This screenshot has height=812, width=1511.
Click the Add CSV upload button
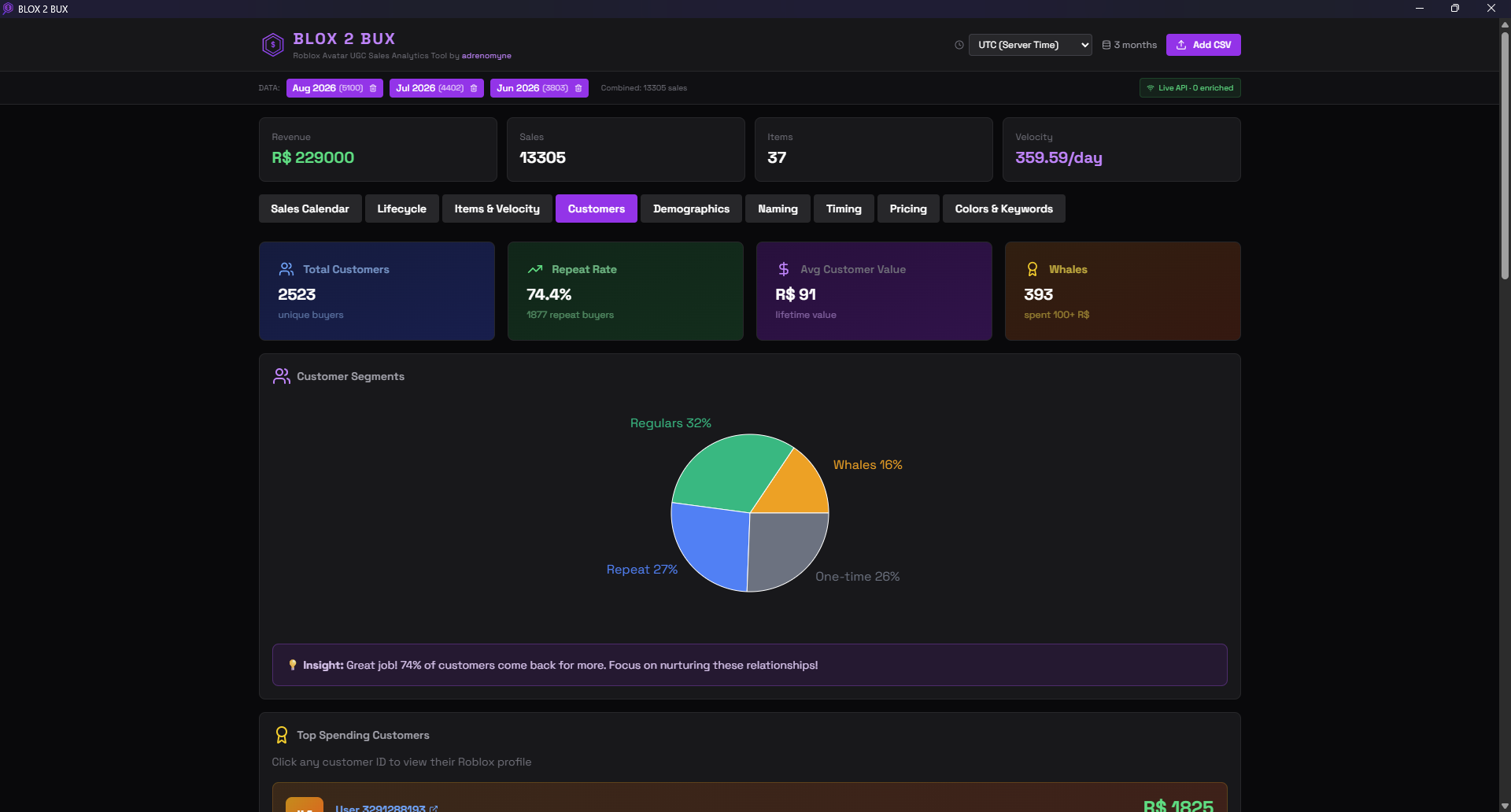click(x=1203, y=45)
